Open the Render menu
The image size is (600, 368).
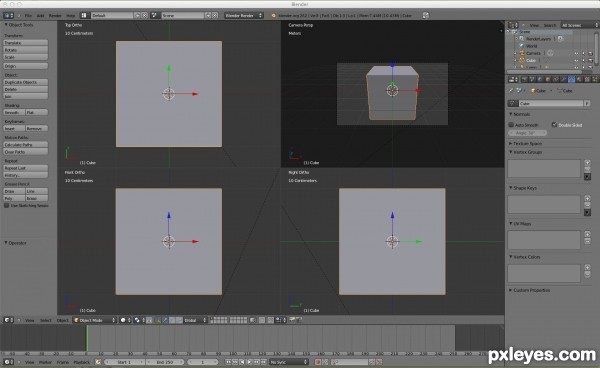(55, 16)
